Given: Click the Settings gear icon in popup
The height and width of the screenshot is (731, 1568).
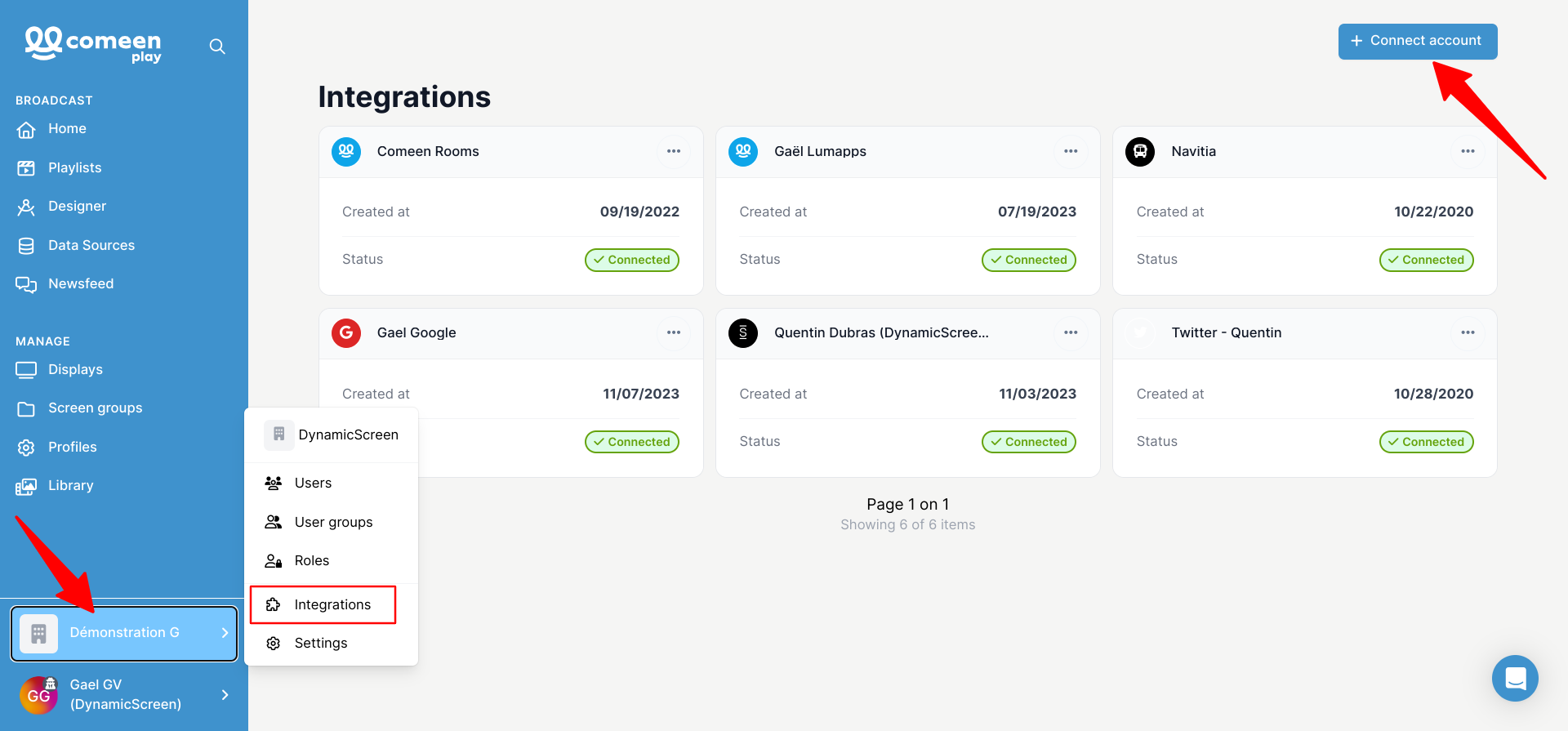Looking at the screenshot, I should (274, 643).
